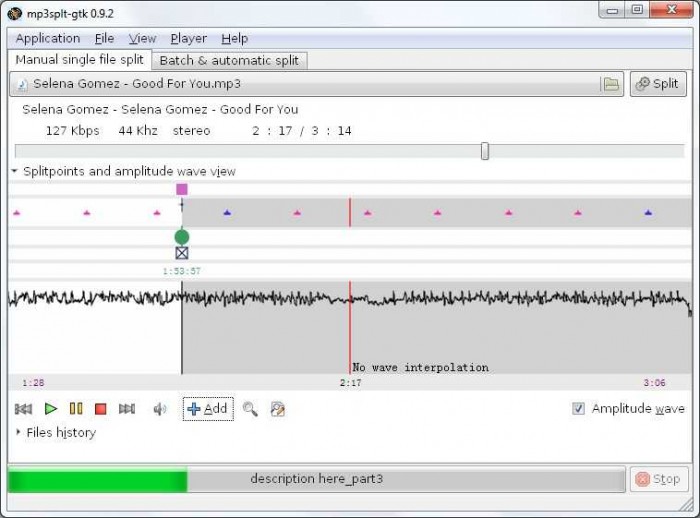
Task: Open the File menu
Action: [104, 38]
